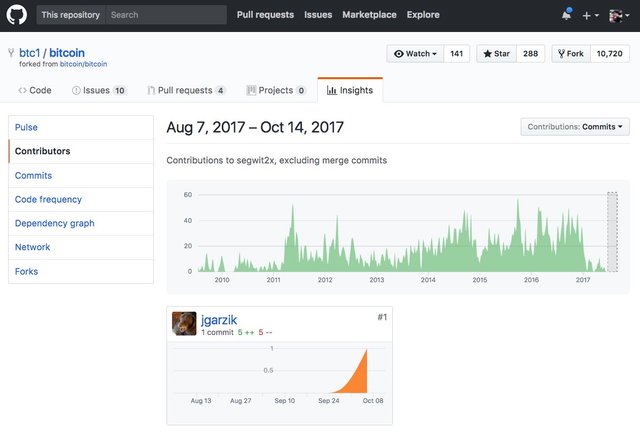Go to Issues in top navigation
The width and height of the screenshot is (640, 435).
(318, 15)
